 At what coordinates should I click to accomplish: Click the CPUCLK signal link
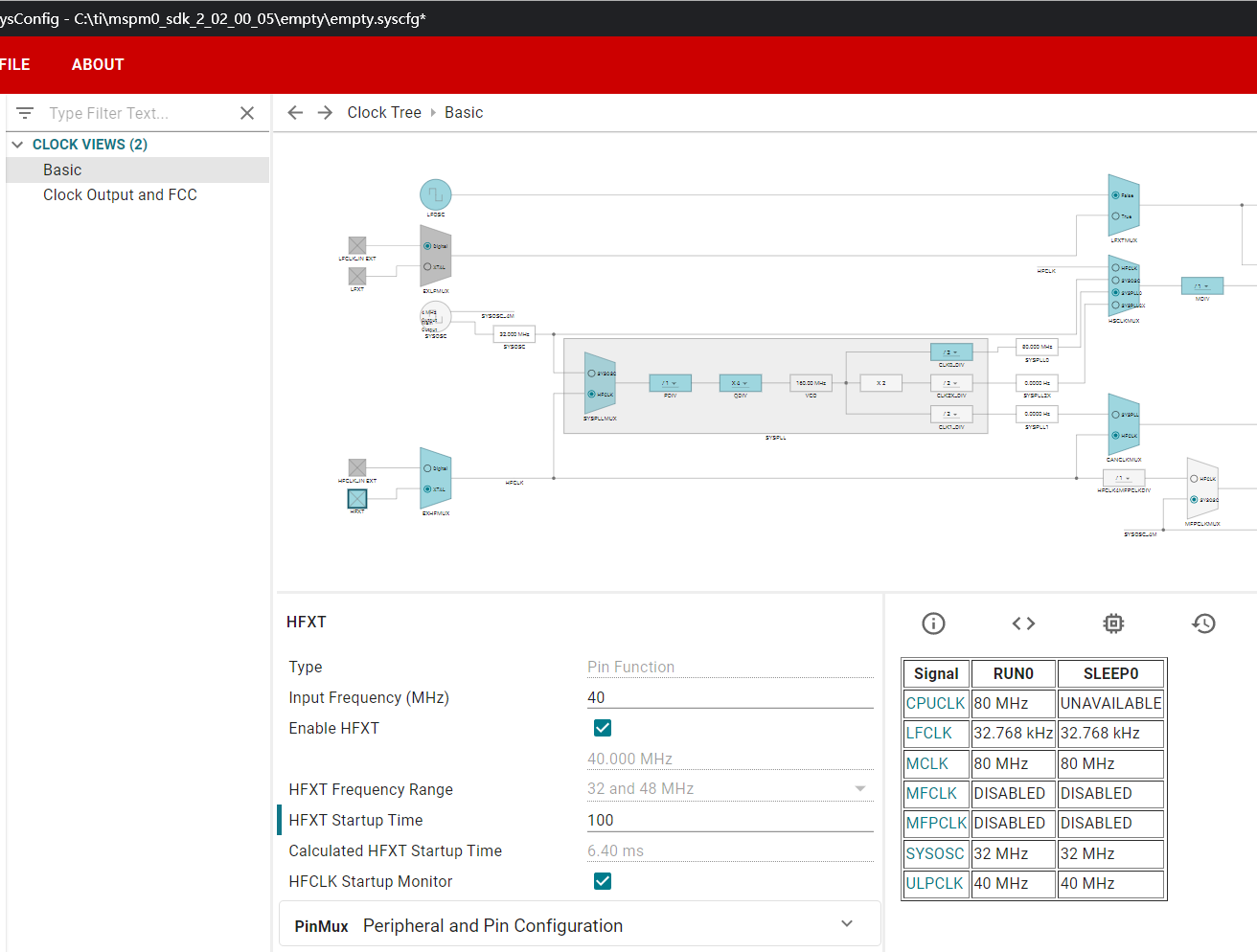click(x=935, y=703)
